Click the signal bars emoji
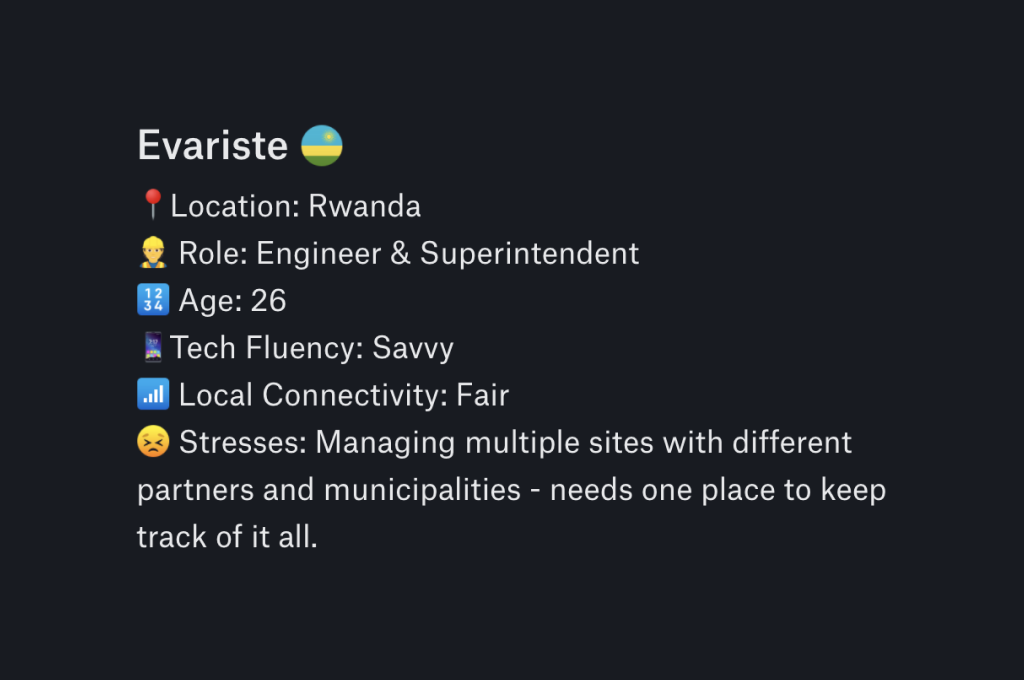 point(153,395)
